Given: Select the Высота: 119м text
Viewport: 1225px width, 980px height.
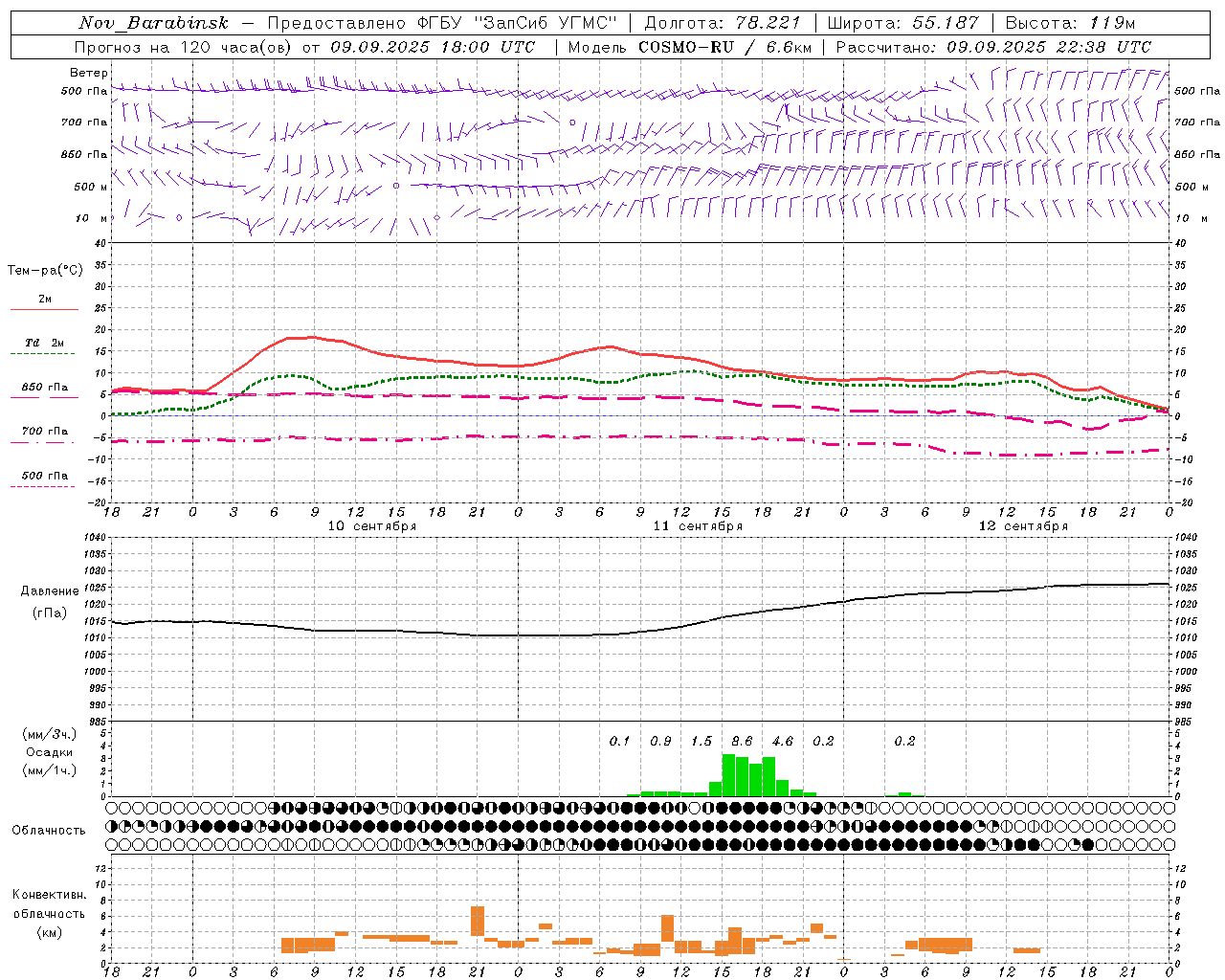Looking at the screenshot, I should pyautogui.click(x=1070, y=23).
